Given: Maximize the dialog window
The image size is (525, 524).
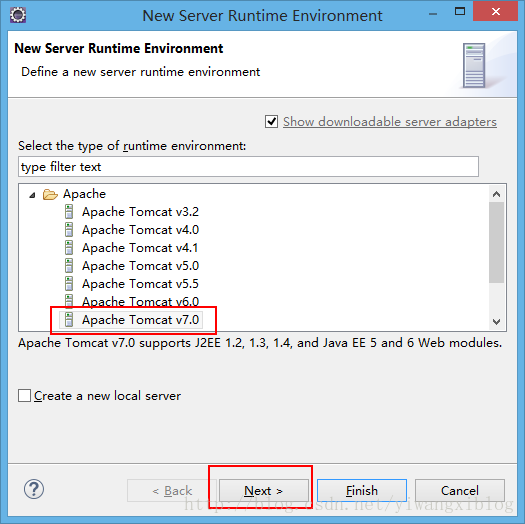Looking at the screenshot, I should (x=460, y=12).
